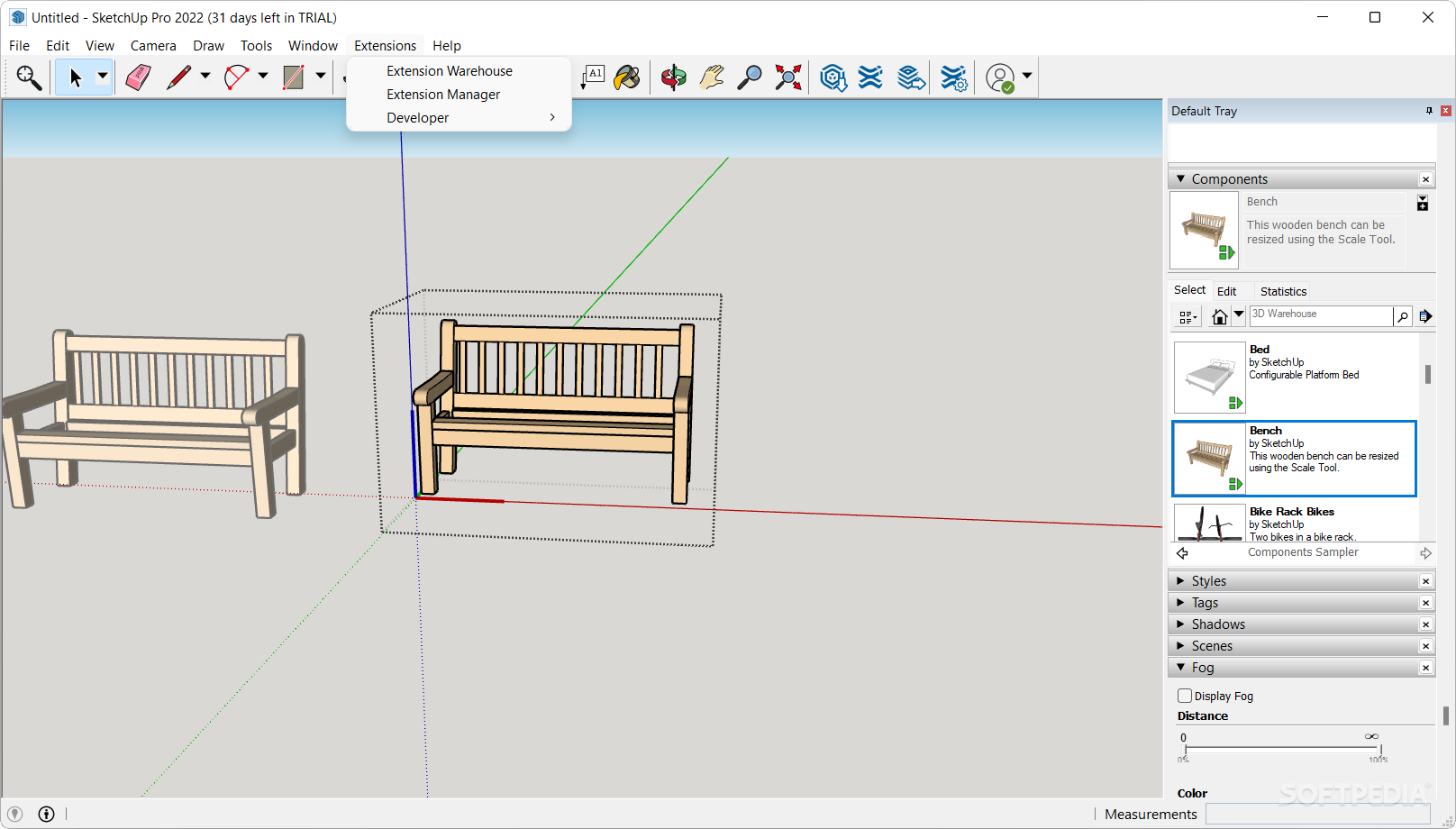Viewport: 1456px width, 829px height.
Task: Select the Text label tool A1
Action: tap(592, 78)
